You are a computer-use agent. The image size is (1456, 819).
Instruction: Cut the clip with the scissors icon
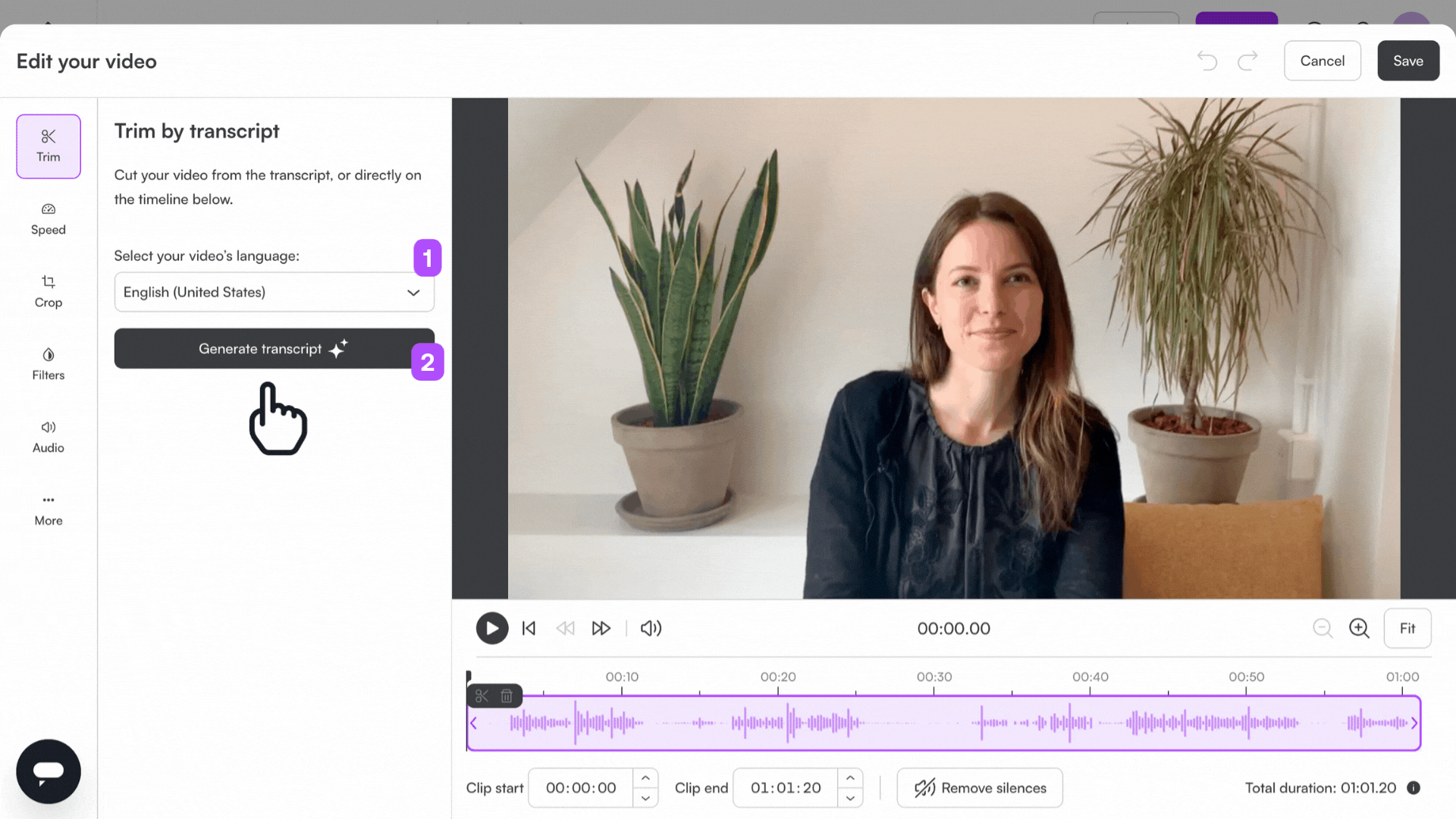click(x=482, y=695)
